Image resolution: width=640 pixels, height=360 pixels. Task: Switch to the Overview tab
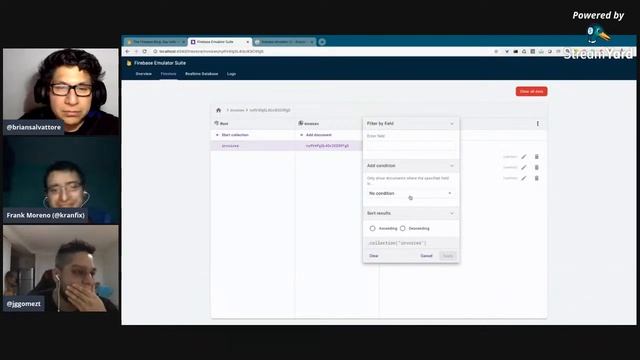[x=144, y=74]
